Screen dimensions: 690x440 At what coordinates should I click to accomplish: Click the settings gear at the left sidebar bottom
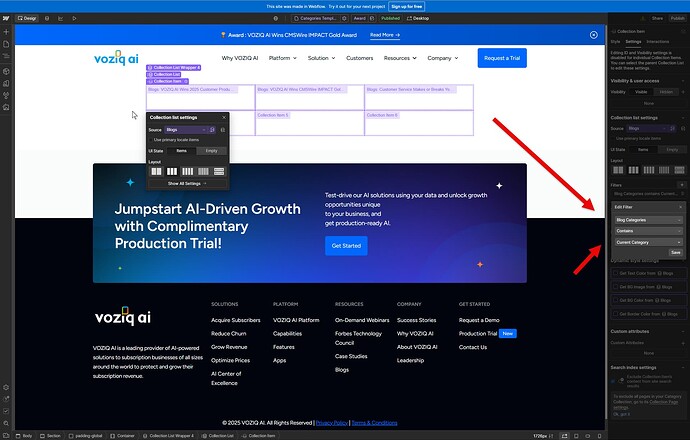pyautogui.click(x=6, y=388)
